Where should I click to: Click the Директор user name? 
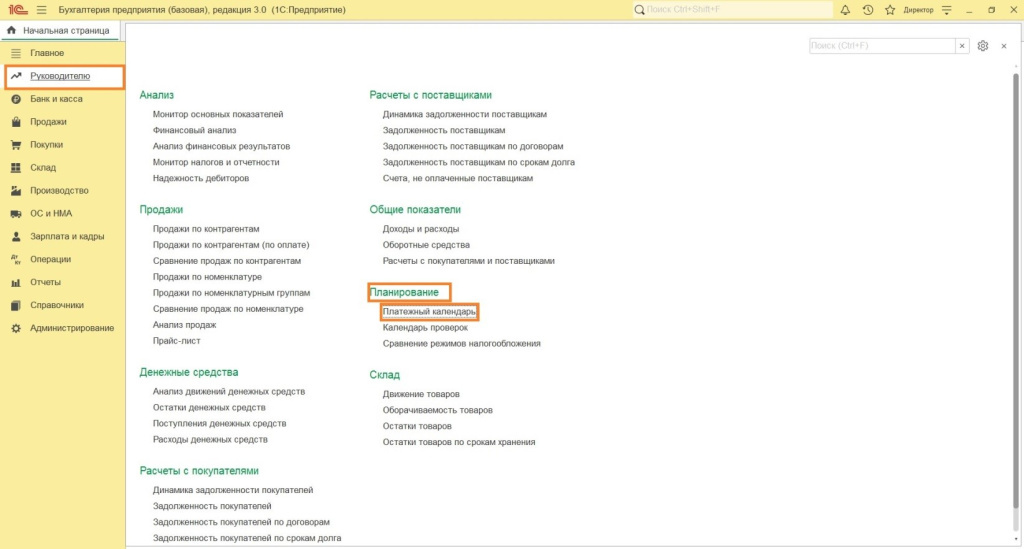click(x=917, y=10)
